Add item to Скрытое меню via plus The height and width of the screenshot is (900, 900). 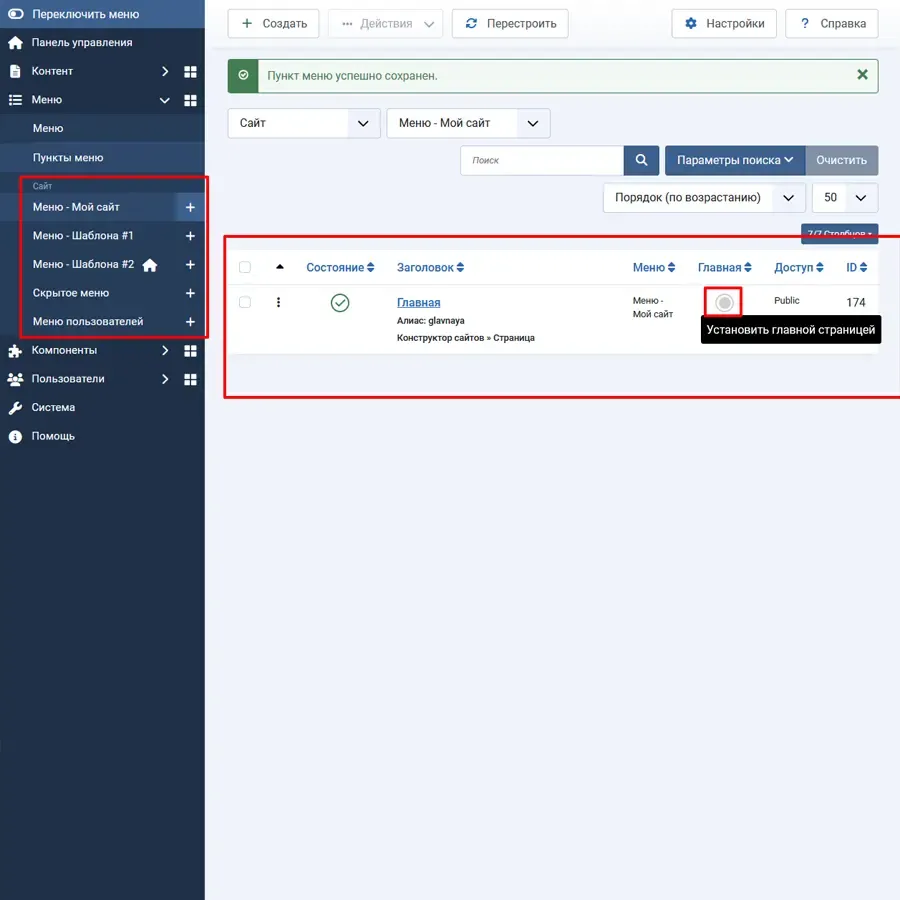click(190, 293)
